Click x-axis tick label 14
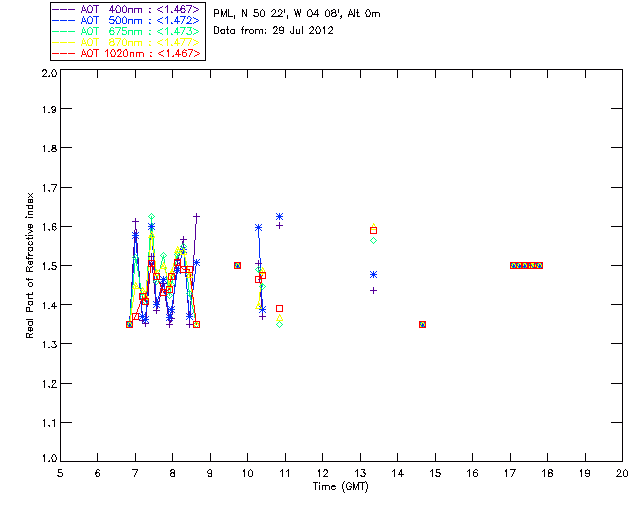This screenshot has height=512, width=640. pos(398,473)
